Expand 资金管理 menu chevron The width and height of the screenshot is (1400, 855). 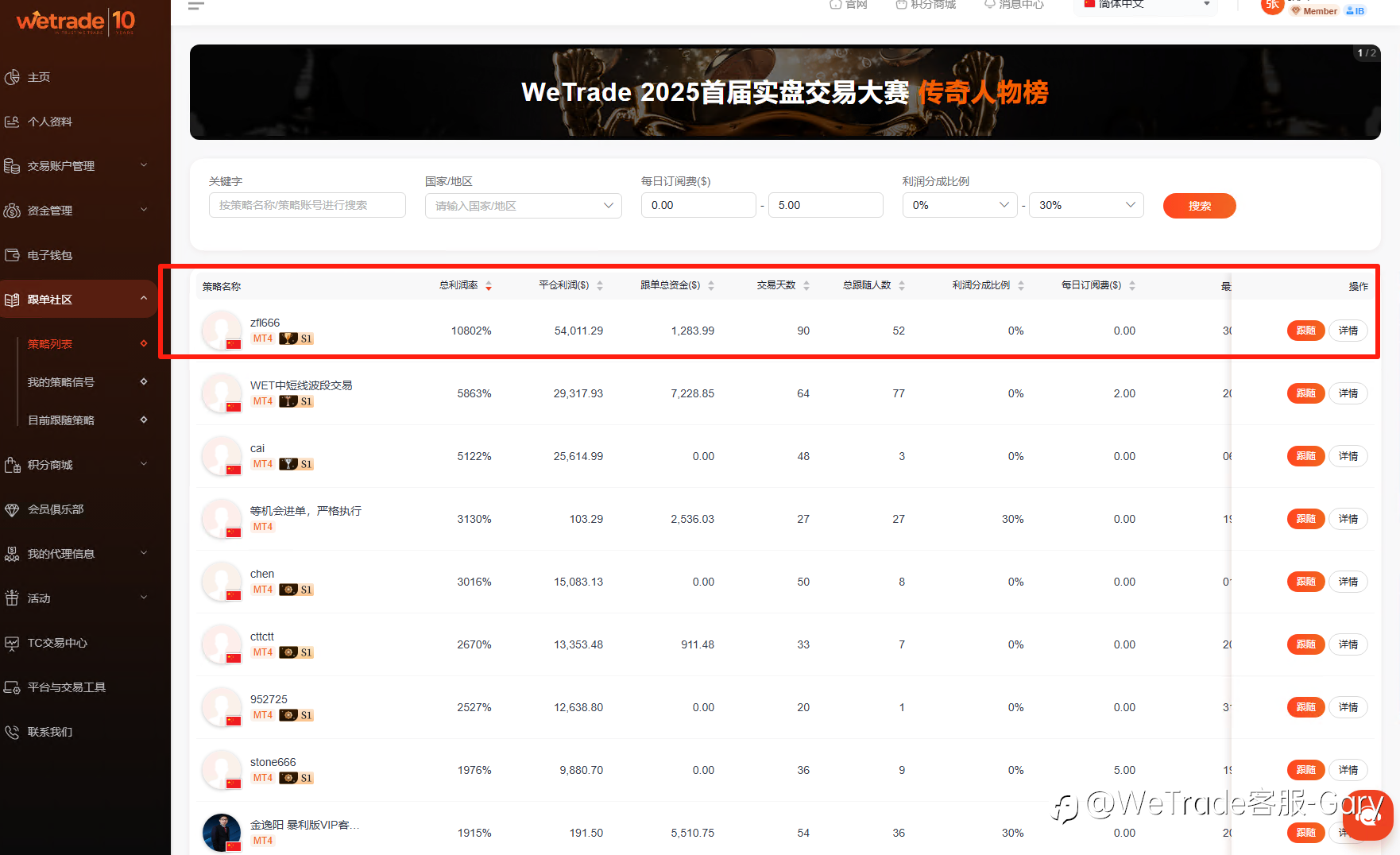pos(144,210)
